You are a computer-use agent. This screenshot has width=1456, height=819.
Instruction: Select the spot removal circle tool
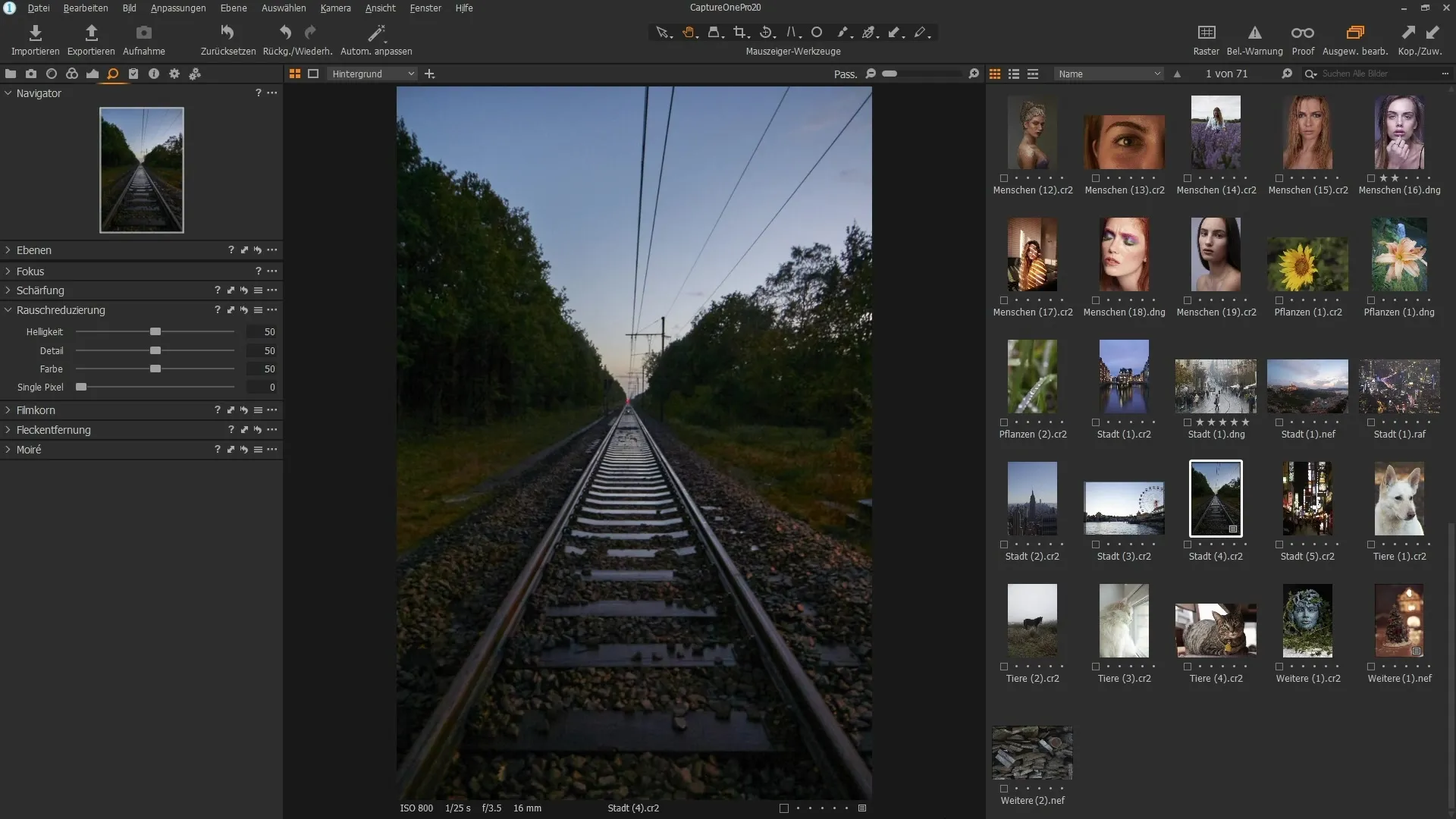pyautogui.click(x=817, y=33)
